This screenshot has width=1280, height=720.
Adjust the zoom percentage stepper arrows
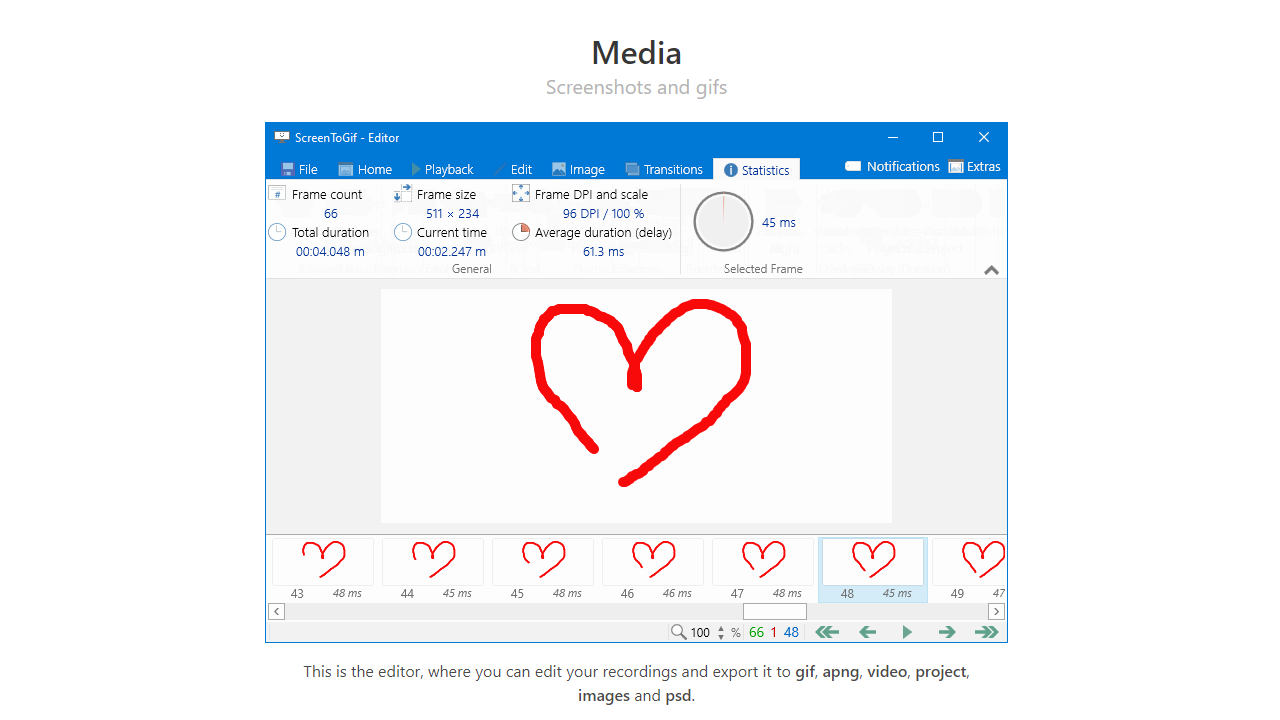tap(721, 632)
